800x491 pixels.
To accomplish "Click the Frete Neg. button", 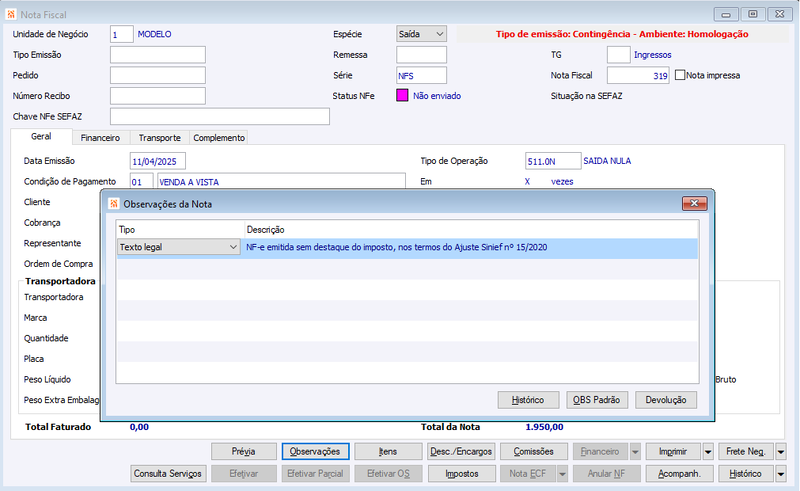I will 746,452.
